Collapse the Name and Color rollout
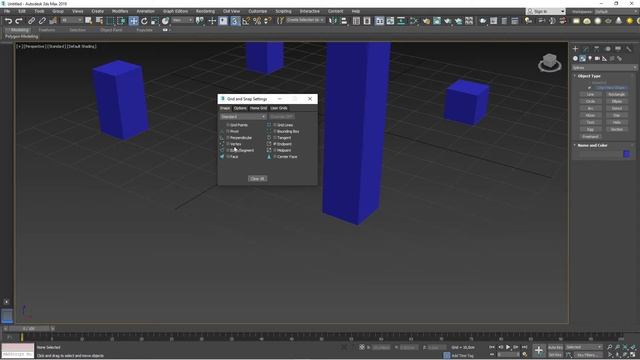640x360 pixels. click(x=592, y=145)
